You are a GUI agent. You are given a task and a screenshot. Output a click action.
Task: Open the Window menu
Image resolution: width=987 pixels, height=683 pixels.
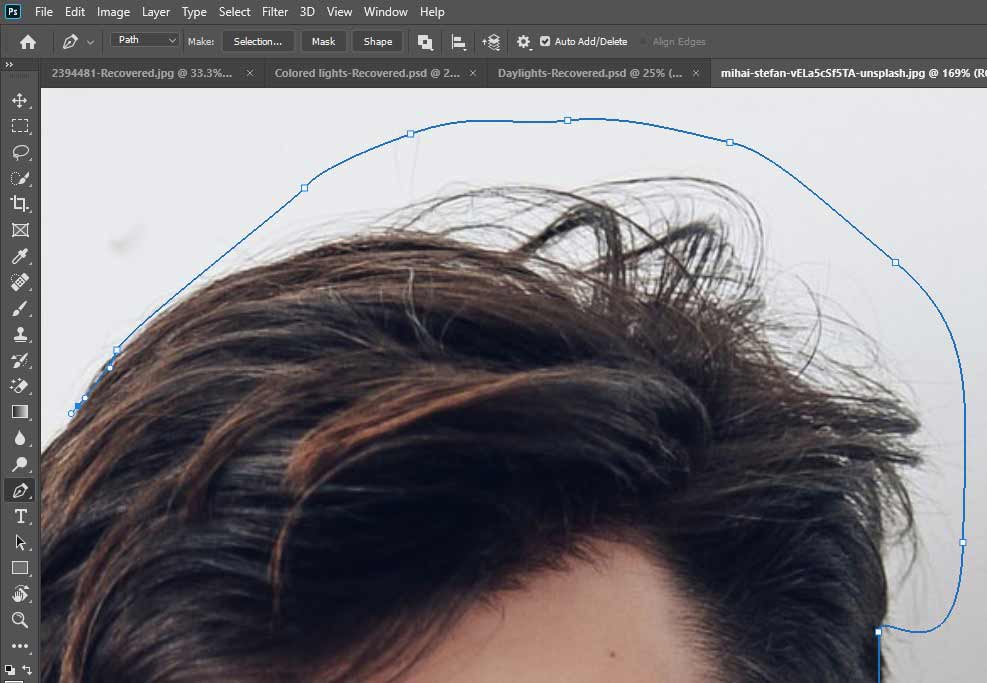pos(385,12)
